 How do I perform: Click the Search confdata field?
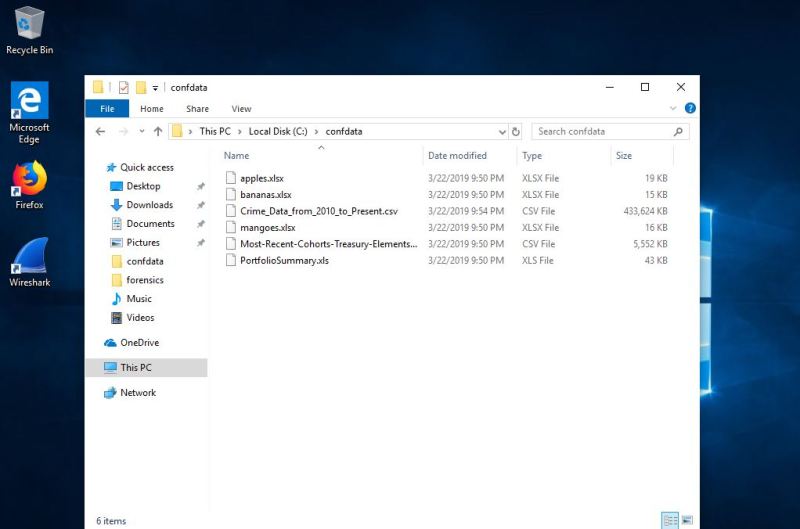tap(602, 131)
